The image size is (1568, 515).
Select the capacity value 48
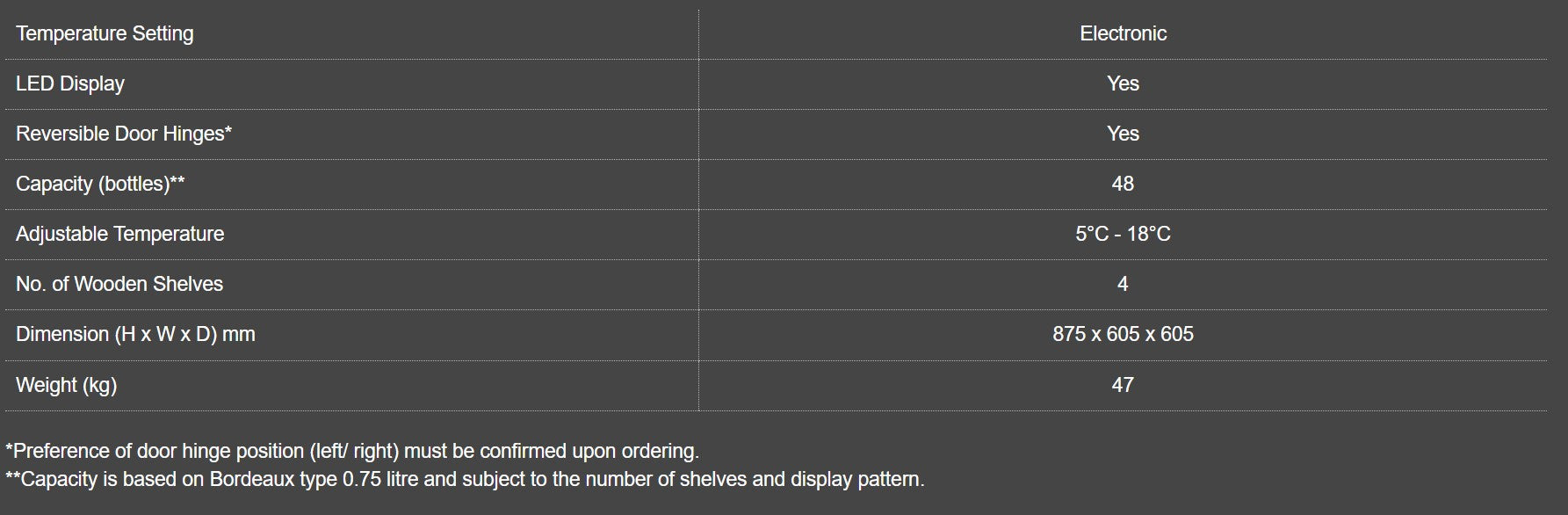tap(1123, 184)
